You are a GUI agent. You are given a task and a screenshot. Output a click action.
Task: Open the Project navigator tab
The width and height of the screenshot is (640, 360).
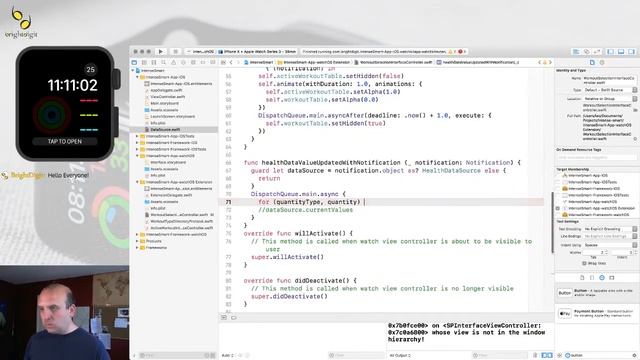click(x=134, y=62)
